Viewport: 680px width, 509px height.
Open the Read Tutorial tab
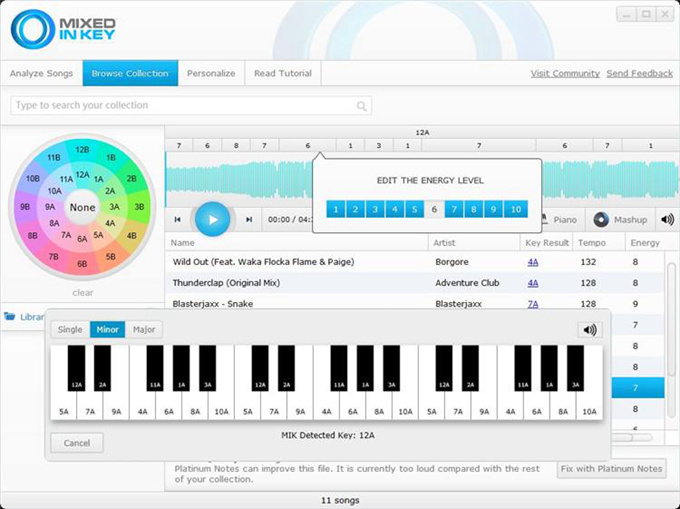[283, 73]
